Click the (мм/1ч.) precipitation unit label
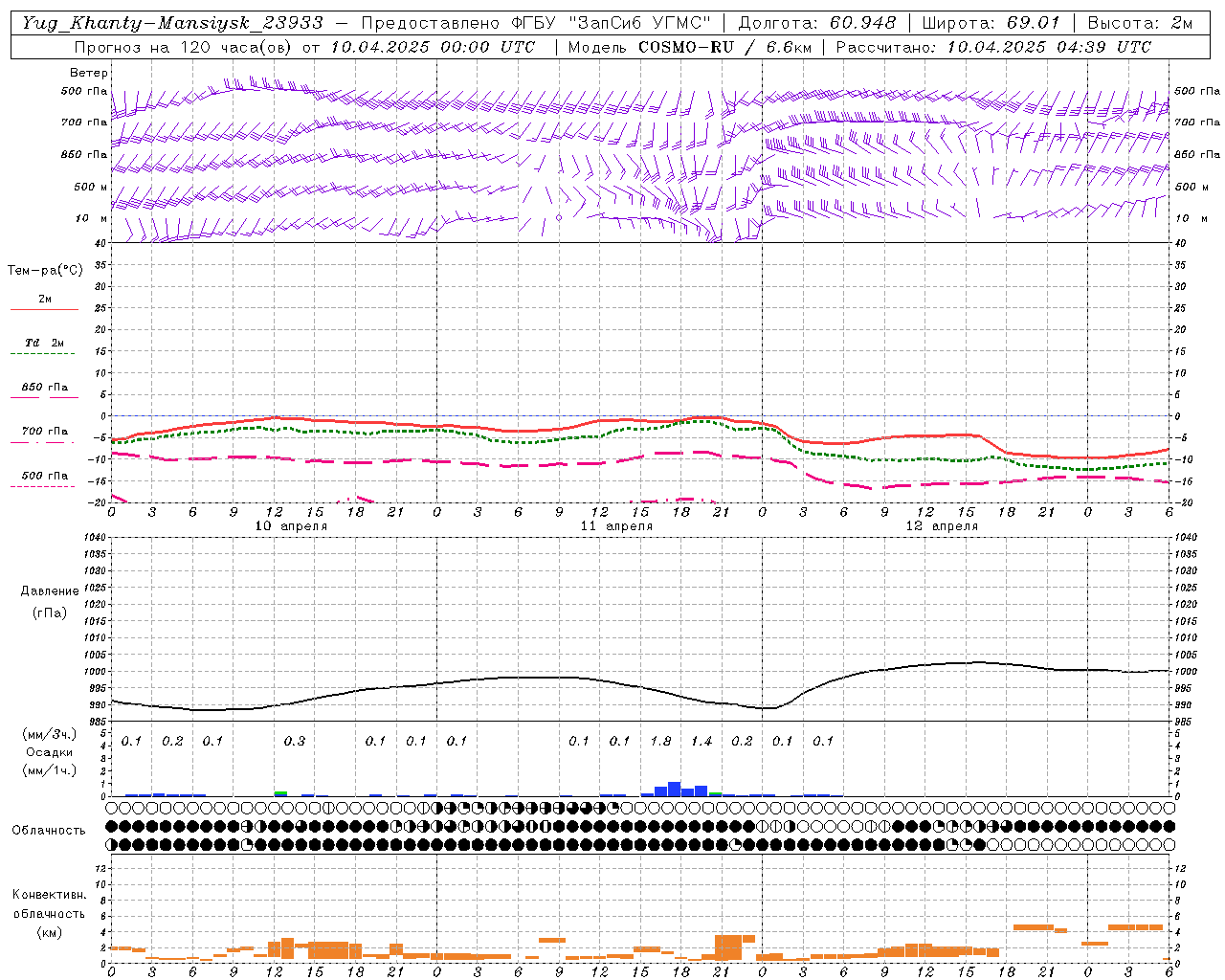1225x980 pixels. click(x=50, y=770)
